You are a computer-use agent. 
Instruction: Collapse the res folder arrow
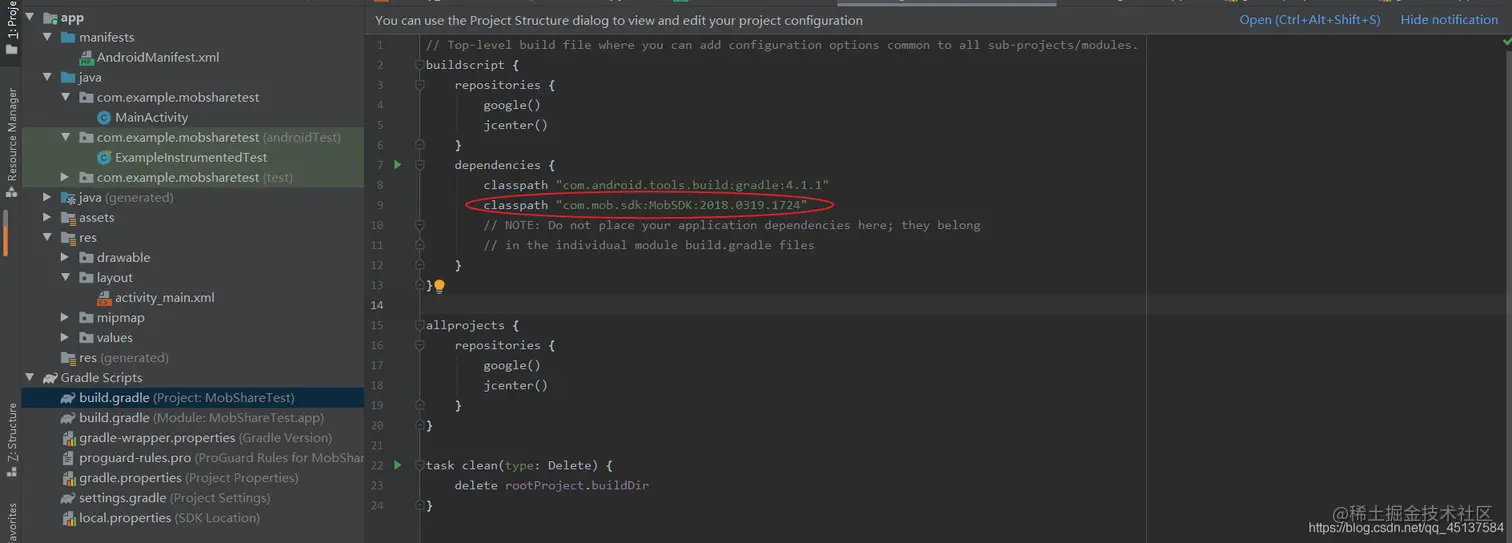coord(48,237)
